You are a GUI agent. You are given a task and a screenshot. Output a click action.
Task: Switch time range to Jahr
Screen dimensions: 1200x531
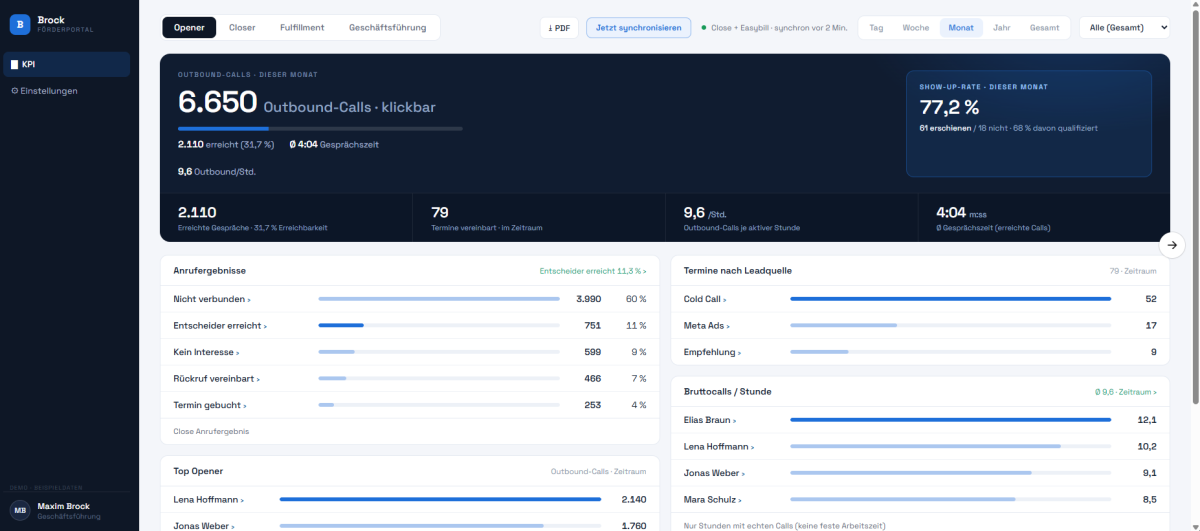pyautogui.click(x=1001, y=28)
